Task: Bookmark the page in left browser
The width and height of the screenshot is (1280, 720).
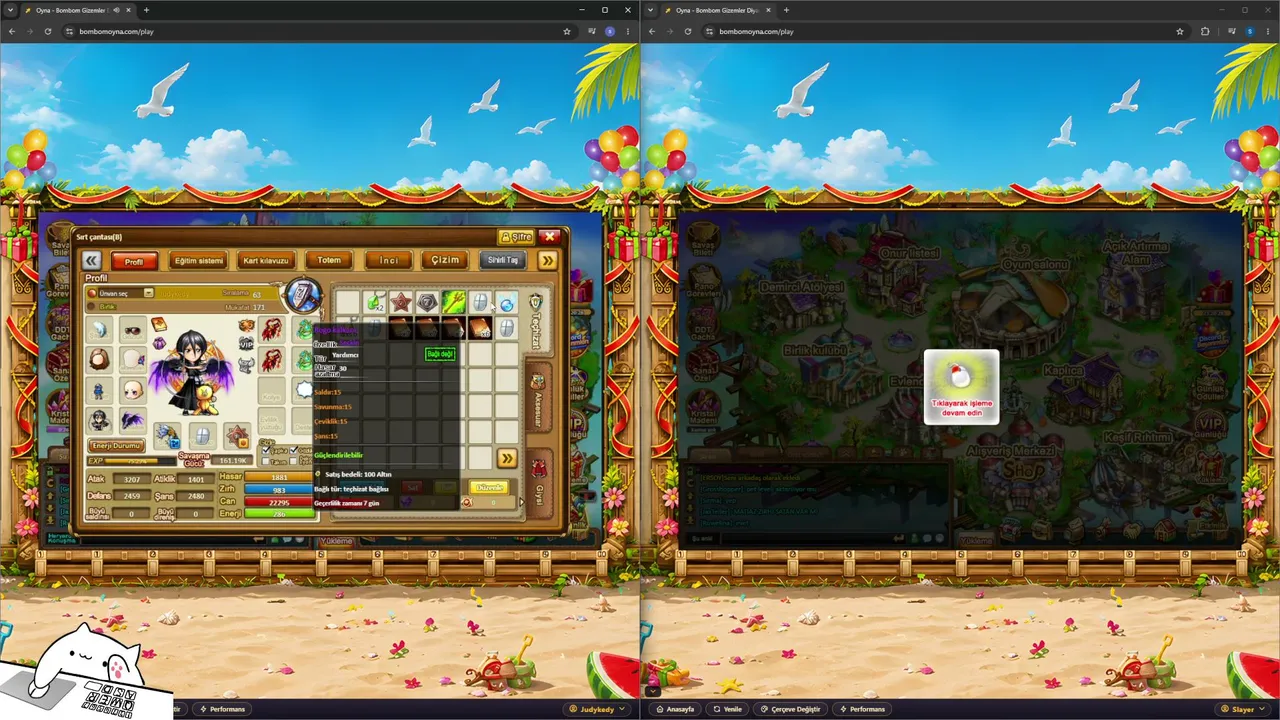Action: point(567,31)
